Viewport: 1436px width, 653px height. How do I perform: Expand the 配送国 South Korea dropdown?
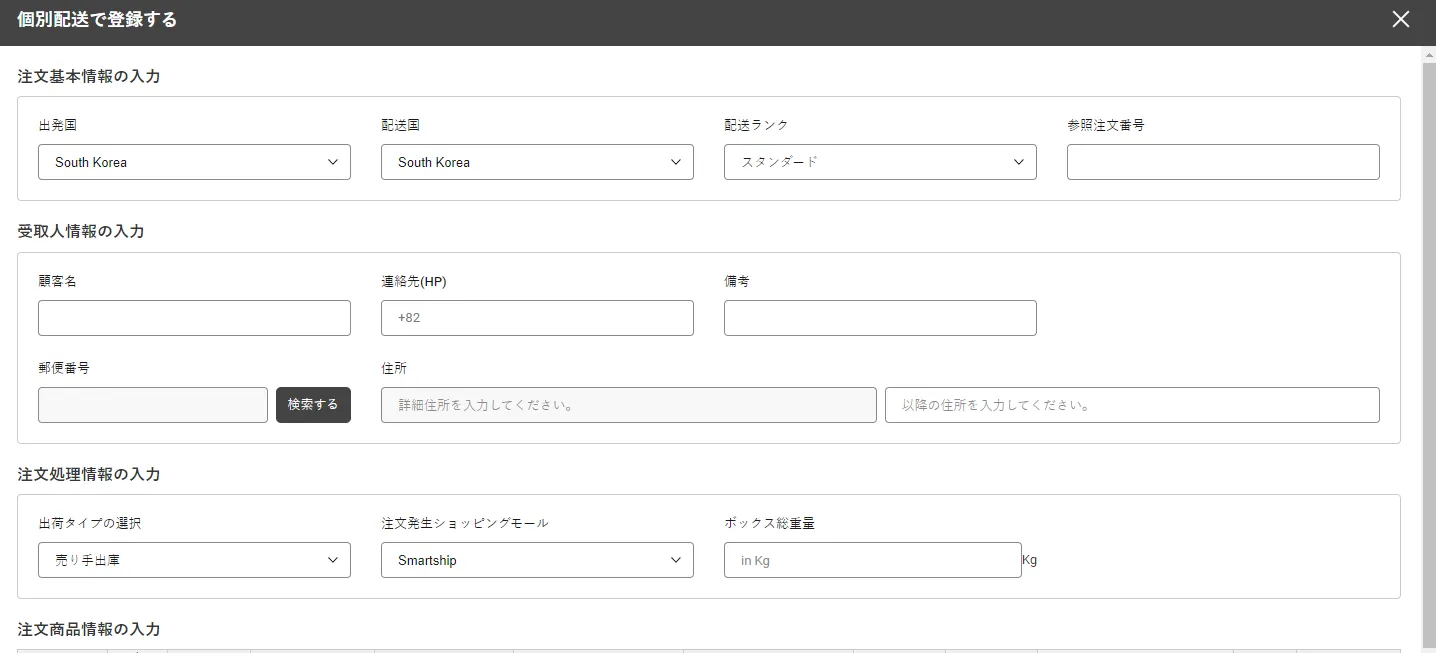point(537,162)
